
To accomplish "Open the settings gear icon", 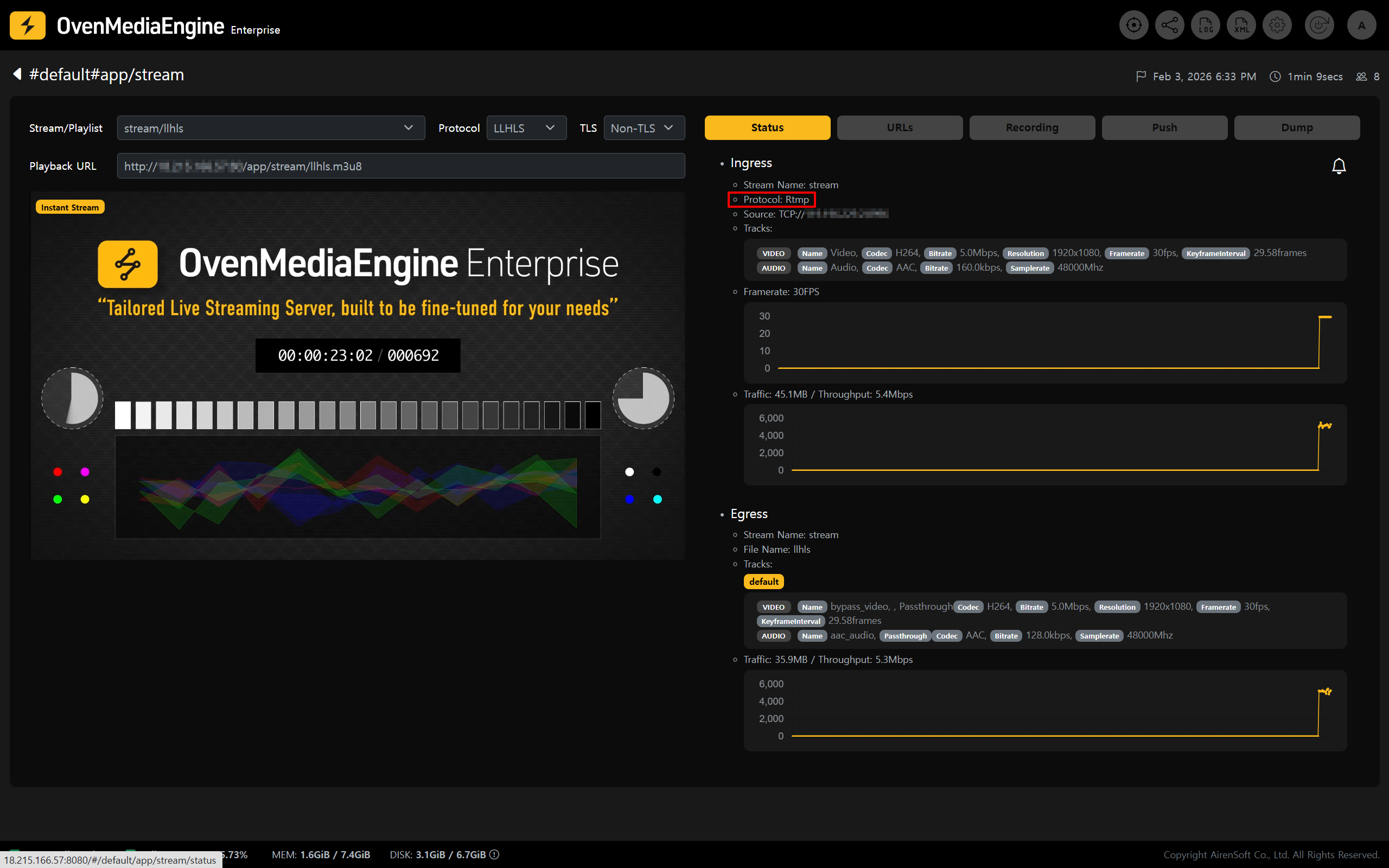I will [1277, 25].
